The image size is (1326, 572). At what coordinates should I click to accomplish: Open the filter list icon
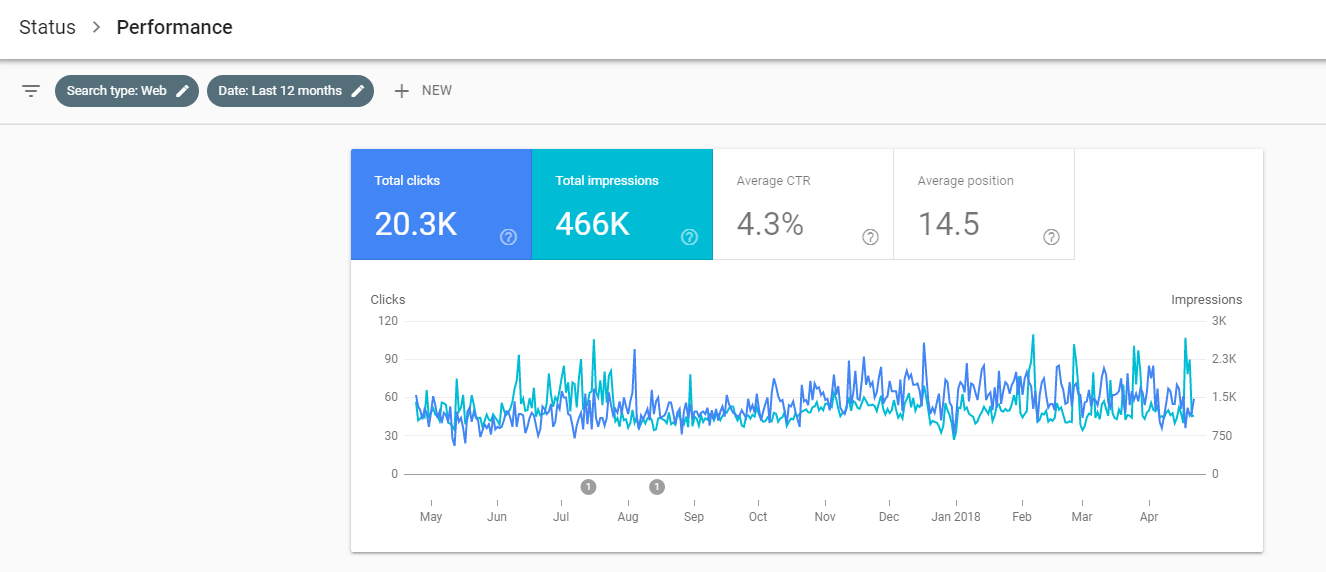(x=31, y=91)
